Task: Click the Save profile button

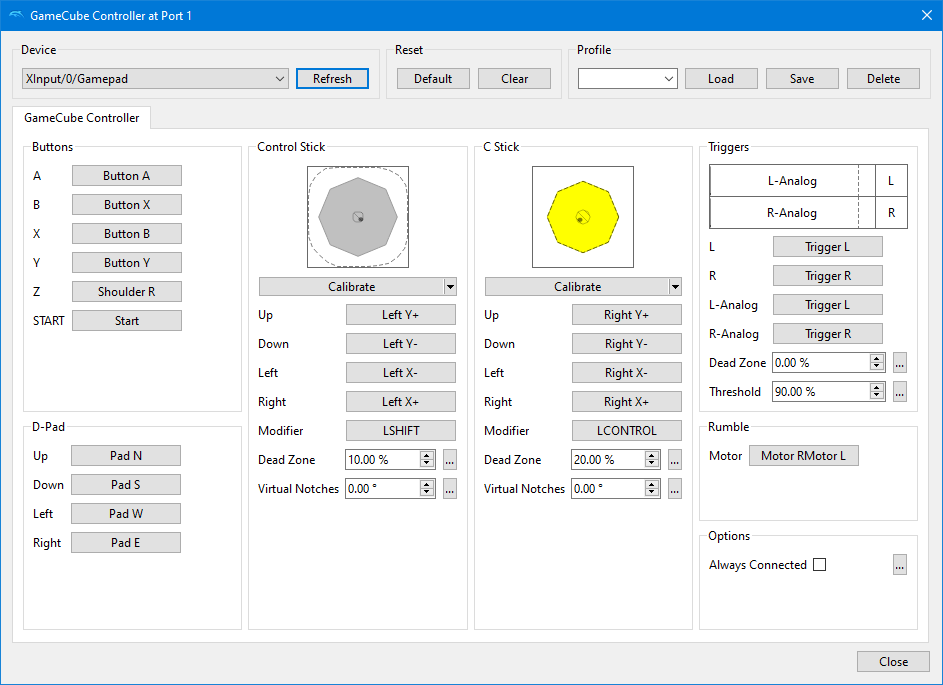Action: 802,79
